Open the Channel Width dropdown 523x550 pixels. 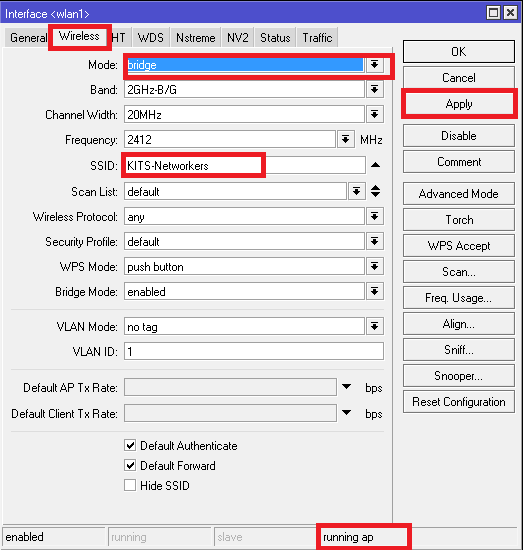[x=375, y=114]
